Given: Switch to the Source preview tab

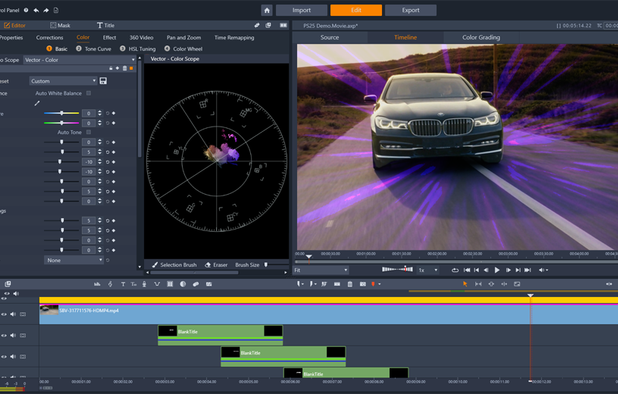Looking at the screenshot, I should (x=330, y=37).
